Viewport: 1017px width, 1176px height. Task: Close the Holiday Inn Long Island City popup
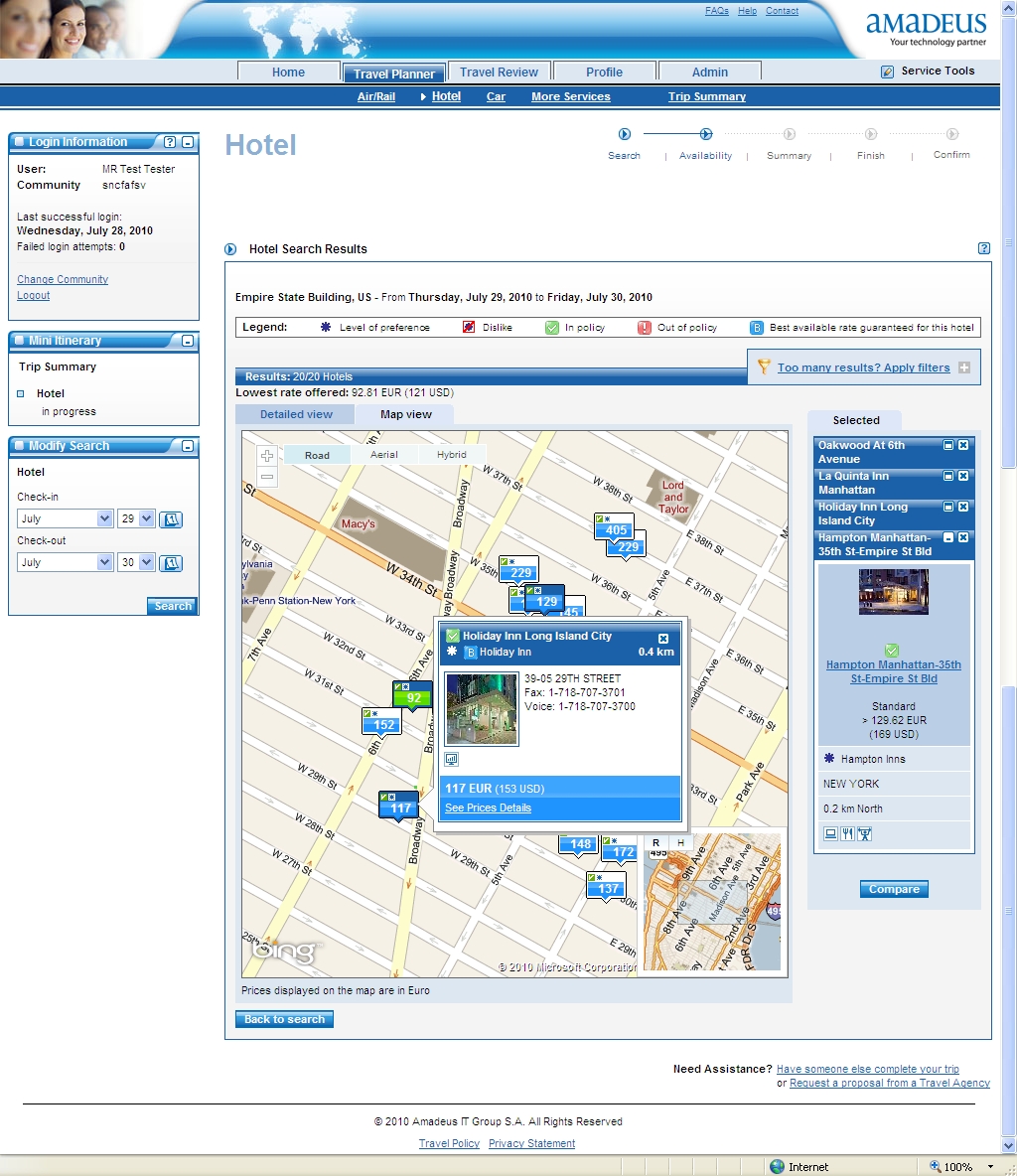pyautogui.click(x=663, y=639)
